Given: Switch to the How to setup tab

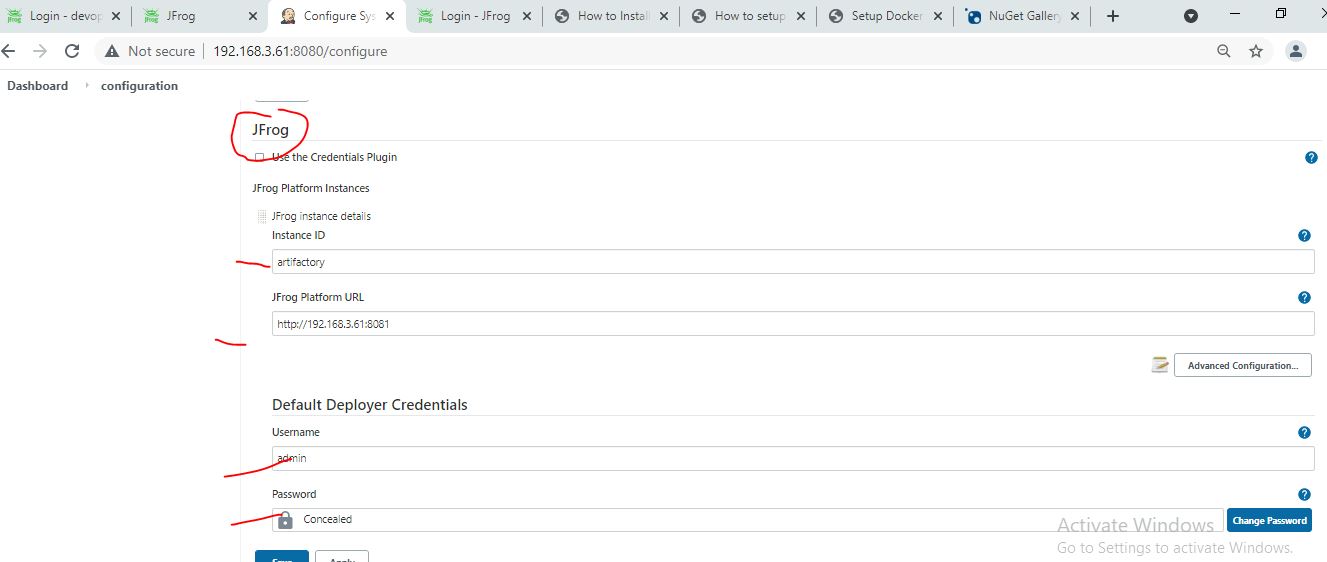Looking at the screenshot, I should click(x=749, y=16).
